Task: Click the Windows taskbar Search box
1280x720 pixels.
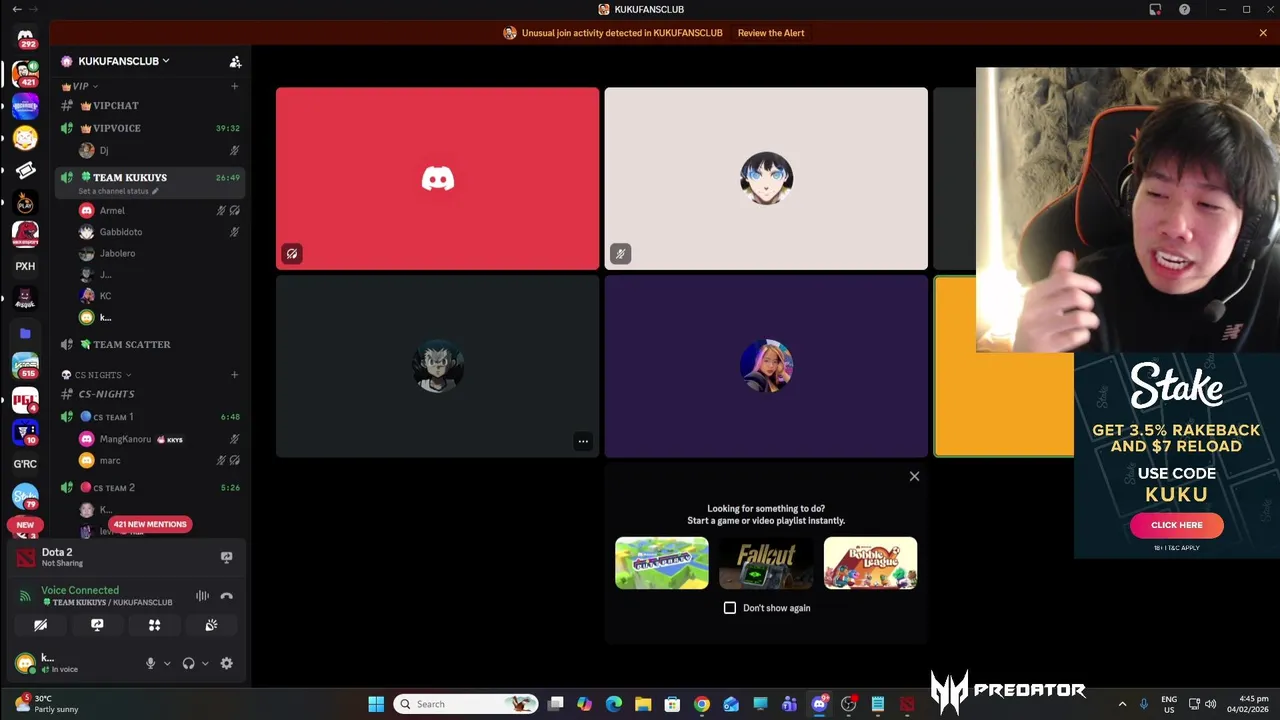Action: (465, 704)
